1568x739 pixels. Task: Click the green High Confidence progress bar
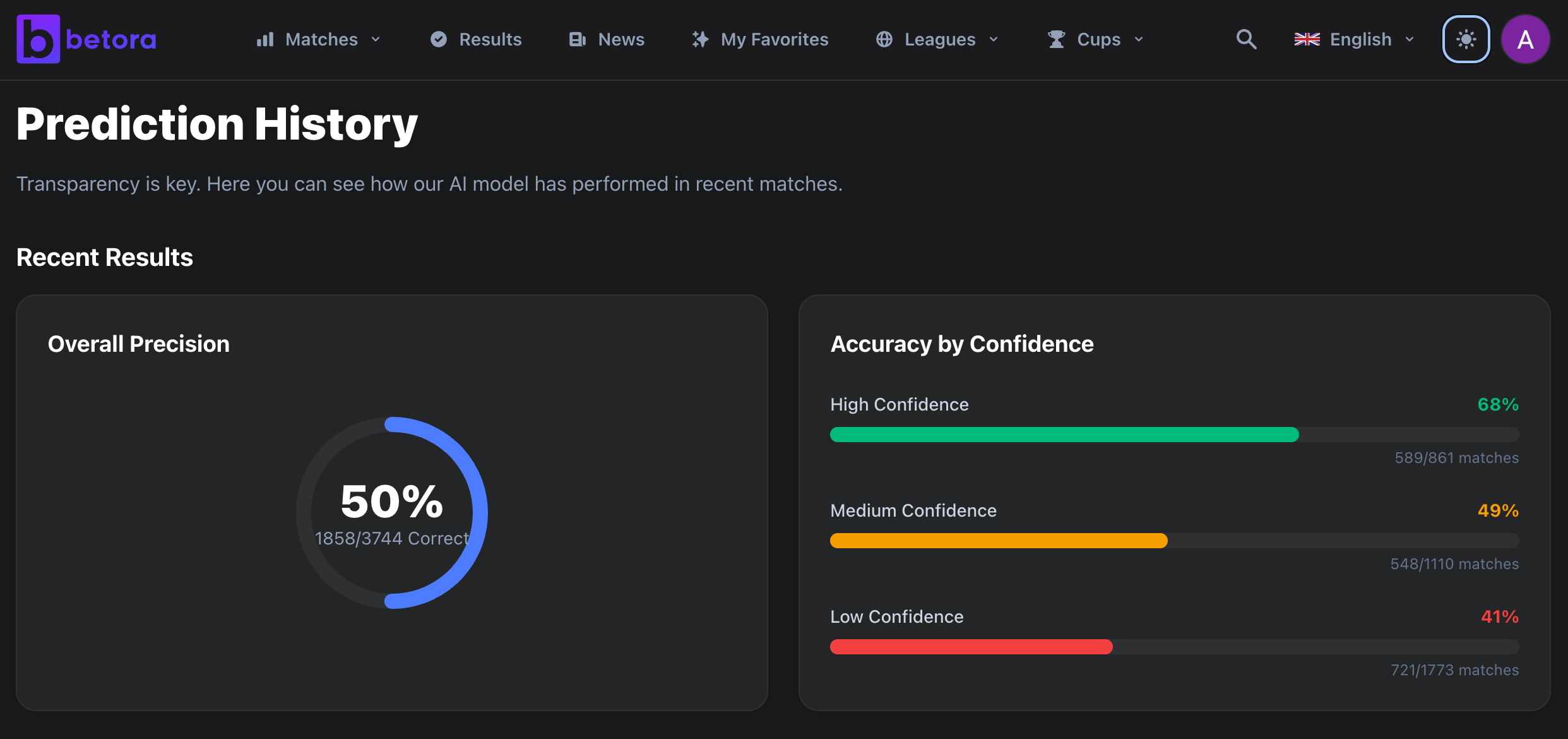(1064, 435)
